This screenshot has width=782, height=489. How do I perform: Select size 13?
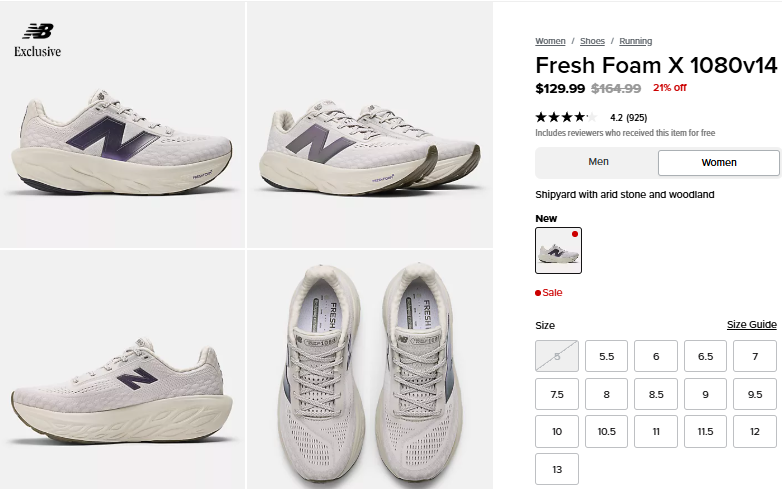[x=557, y=470]
